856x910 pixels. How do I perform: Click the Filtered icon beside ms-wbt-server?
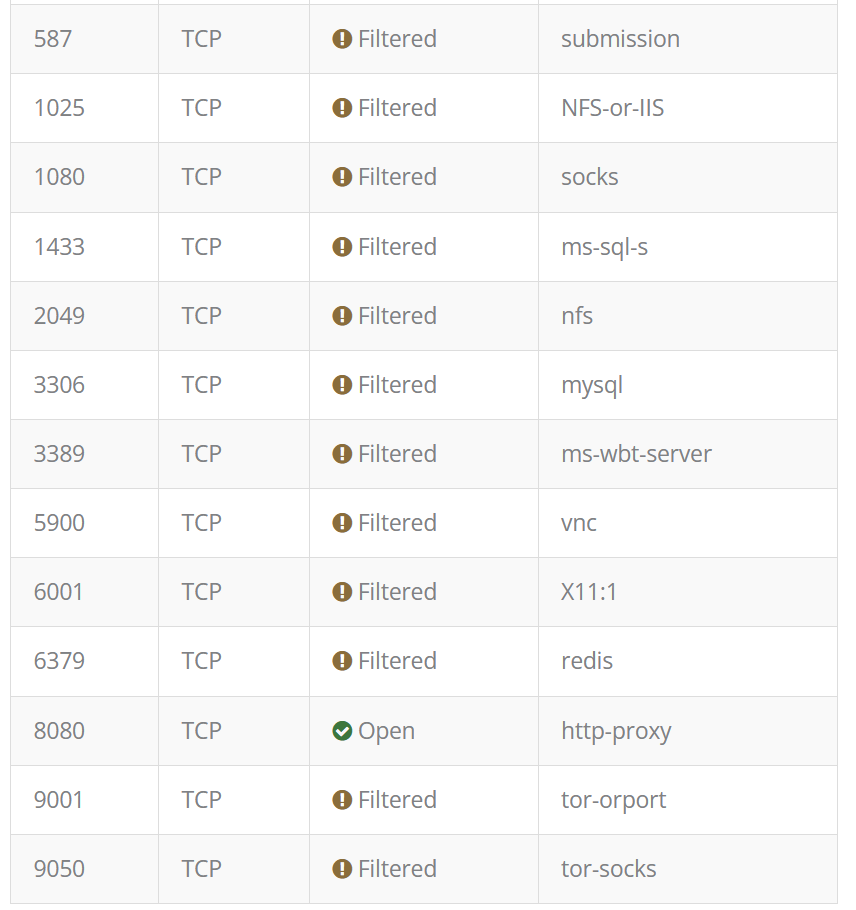click(x=342, y=454)
